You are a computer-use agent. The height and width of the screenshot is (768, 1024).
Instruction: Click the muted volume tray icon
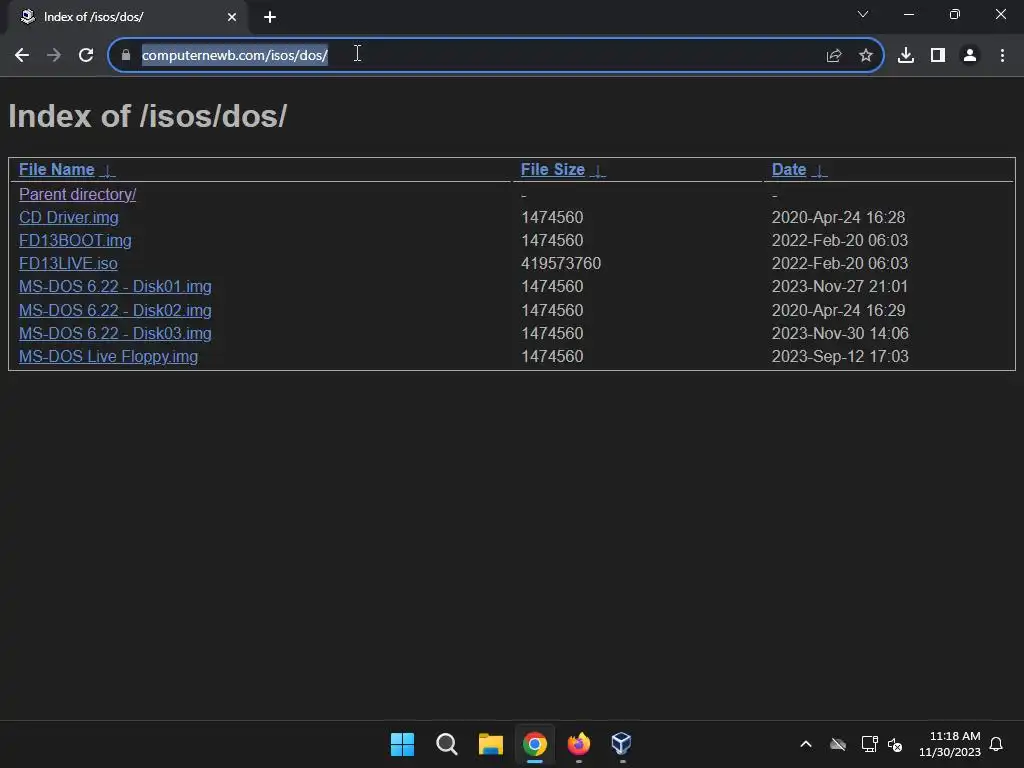895,744
